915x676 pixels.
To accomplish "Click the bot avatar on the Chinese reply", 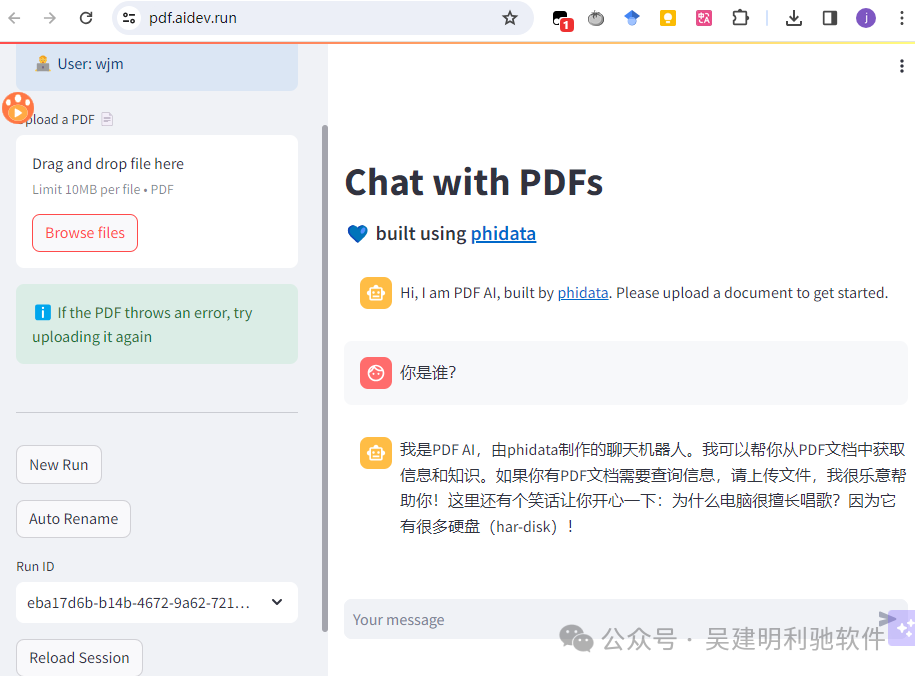I will tap(376, 452).
